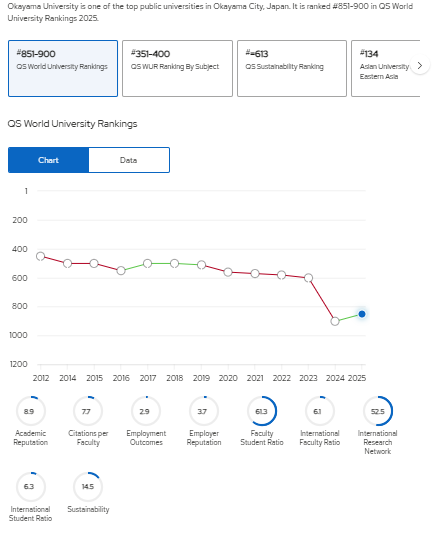Click the Employer Reputation 3.7 score circle
The height and width of the screenshot is (535, 433).
point(204,411)
